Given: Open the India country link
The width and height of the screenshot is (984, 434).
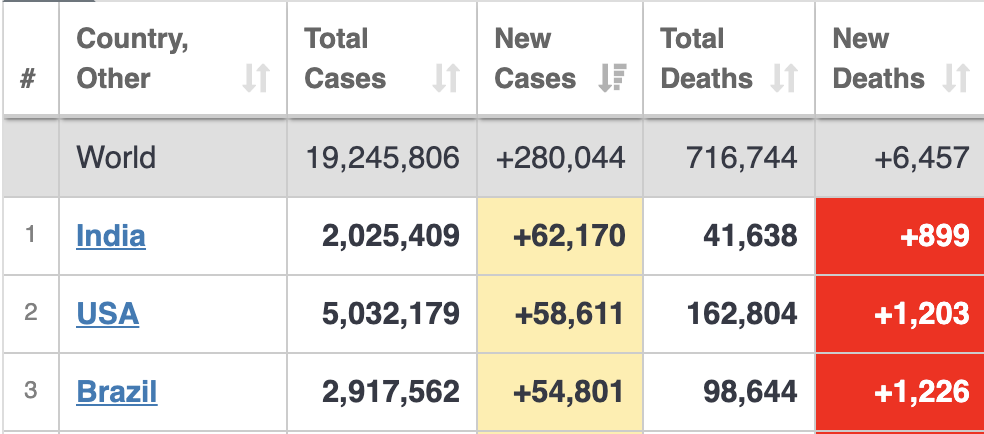Looking at the screenshot, I should [x=111, y=236].
